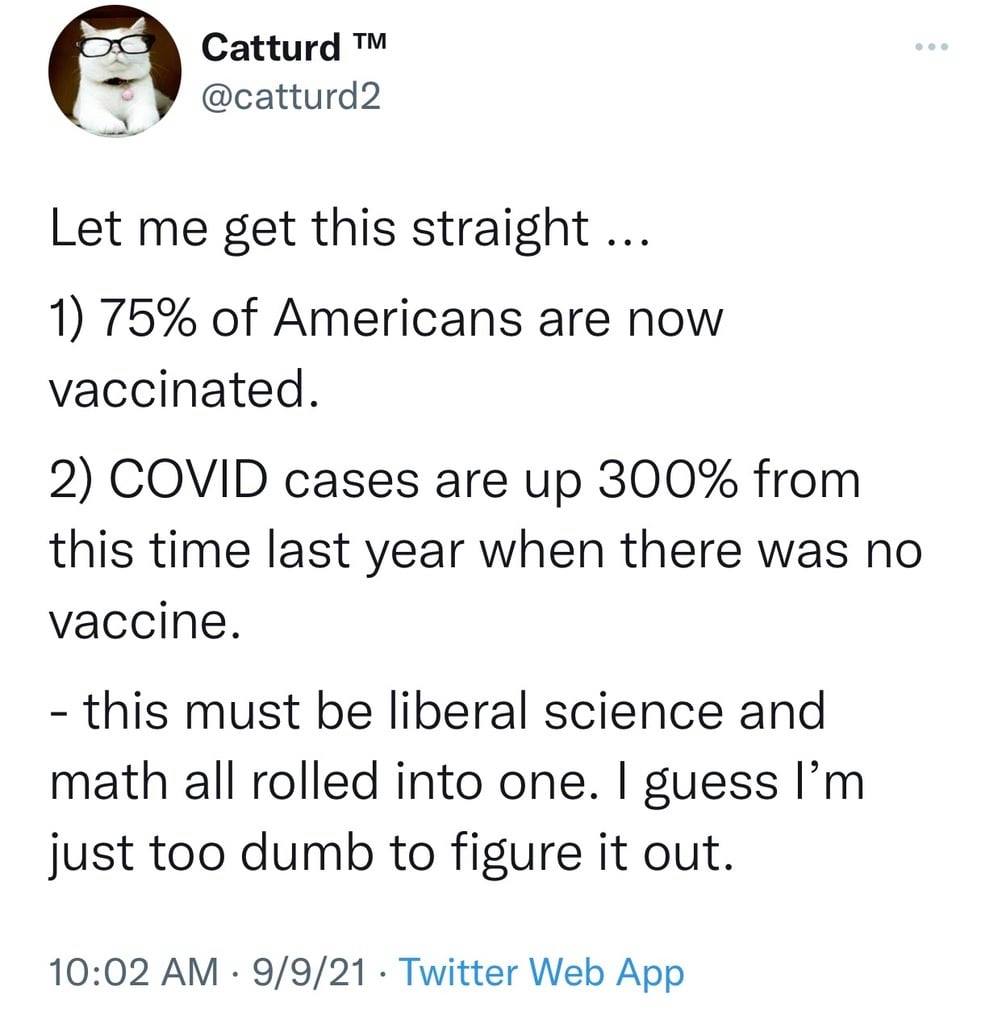Click the 10:02 AM timestamp
1002x1024 pixels.
pos(134,972)
